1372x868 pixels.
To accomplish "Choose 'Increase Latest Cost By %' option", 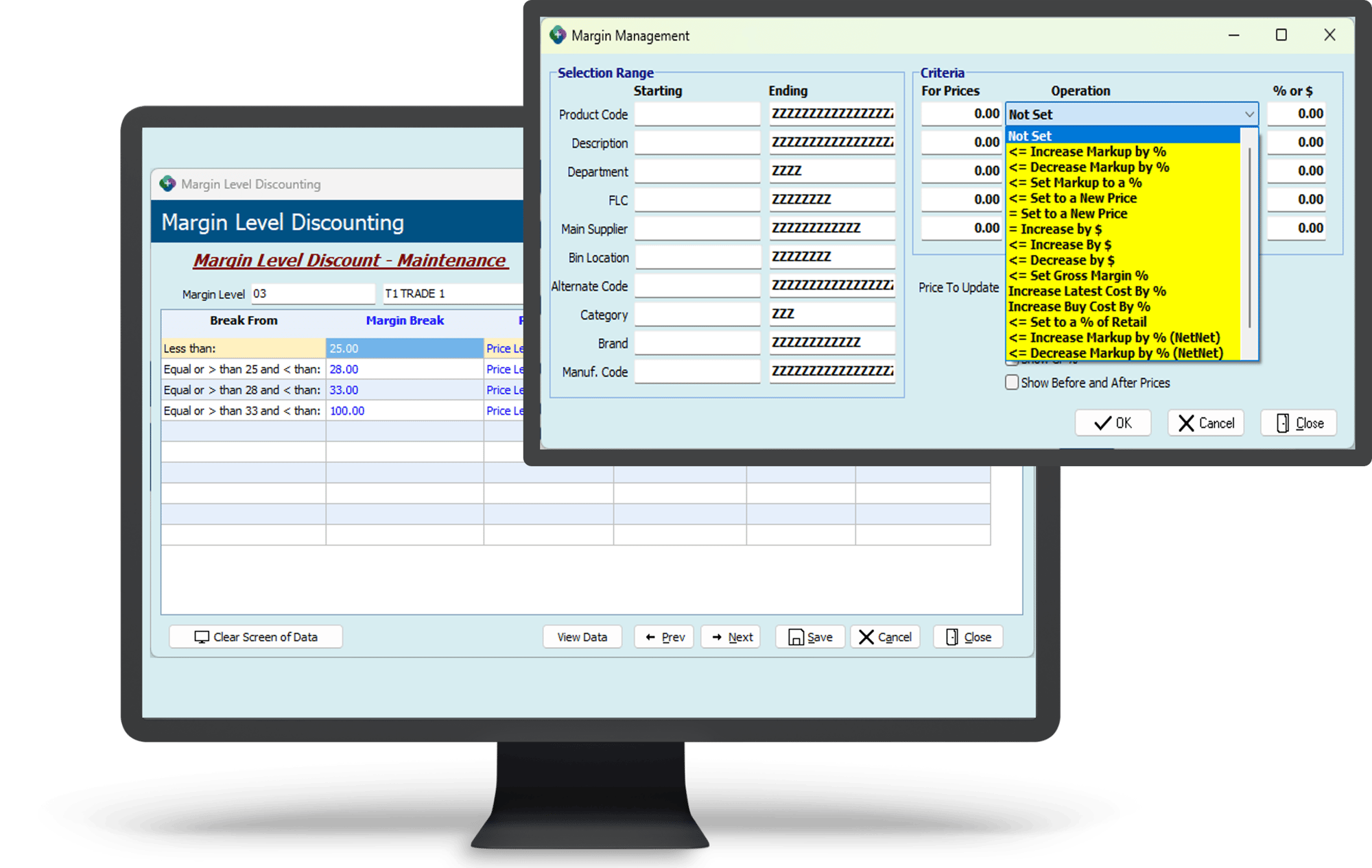I will [x=1123, y=291].
